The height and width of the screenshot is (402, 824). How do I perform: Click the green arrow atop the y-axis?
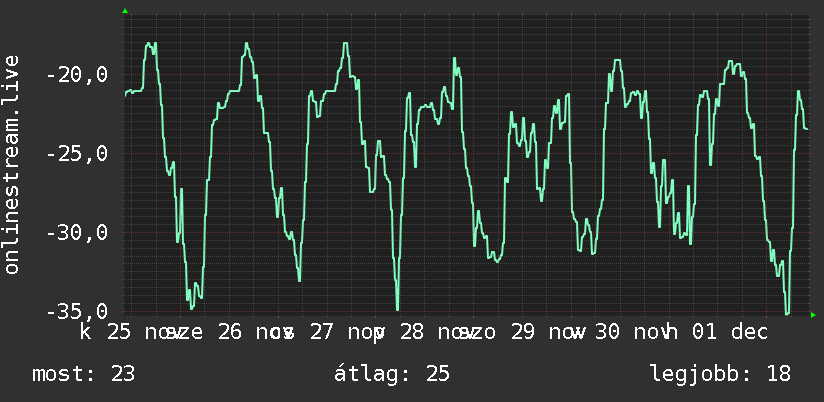click(125, 11)
